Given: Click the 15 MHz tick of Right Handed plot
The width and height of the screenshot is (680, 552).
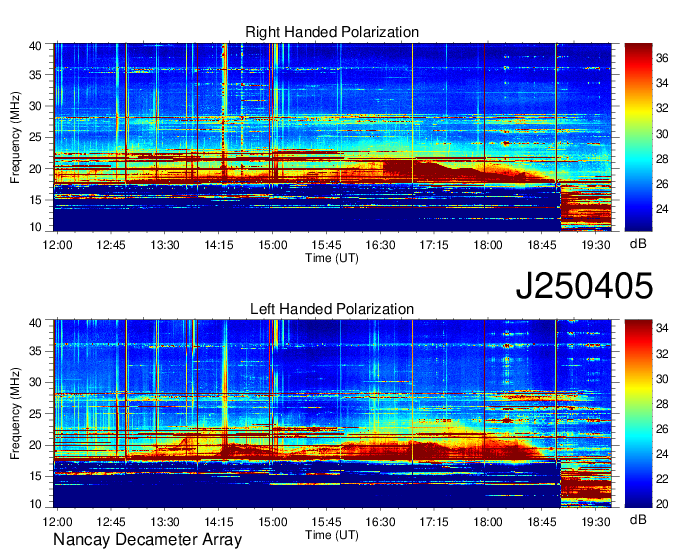Looking at the screenshot, I should (x=36, y=199).
